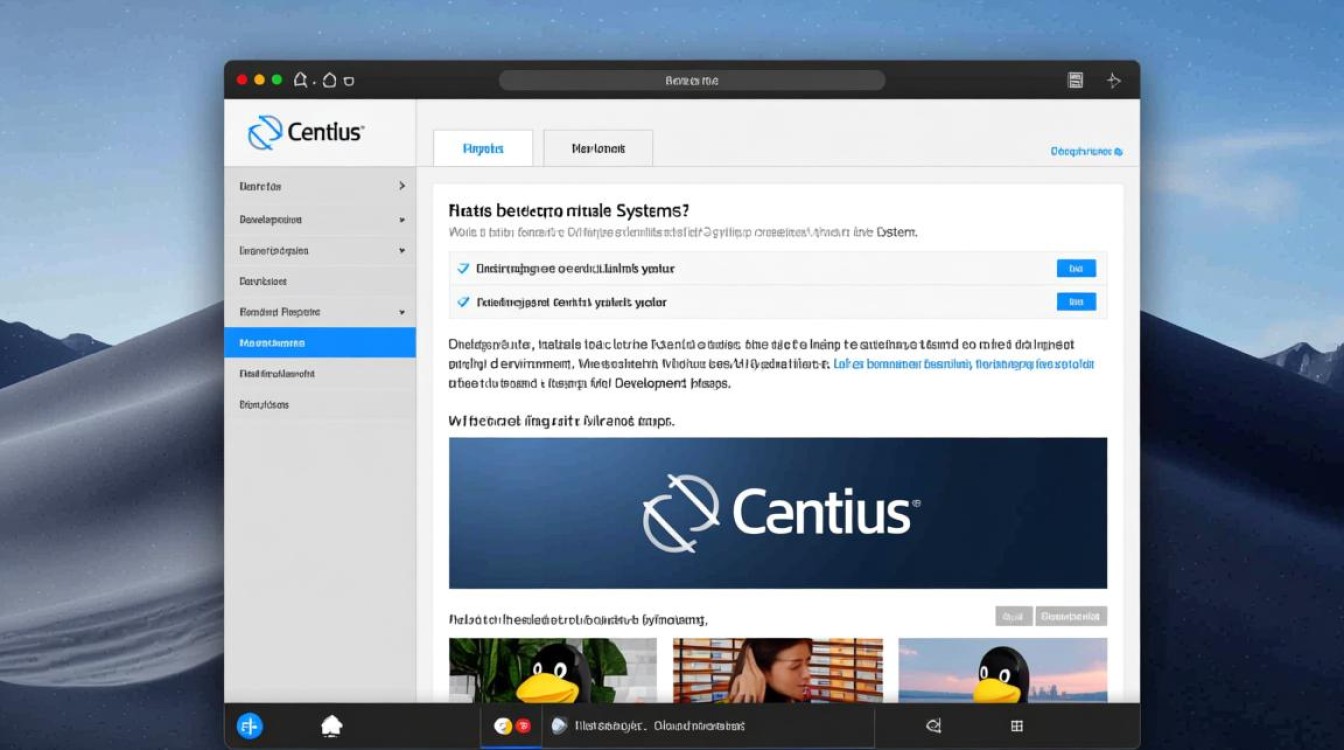Open the blue circular launcher in the bottom bar
Image resolution: width=1344 pixels, height=750 pixels.
pyautogui.click(x=250, y=726)
